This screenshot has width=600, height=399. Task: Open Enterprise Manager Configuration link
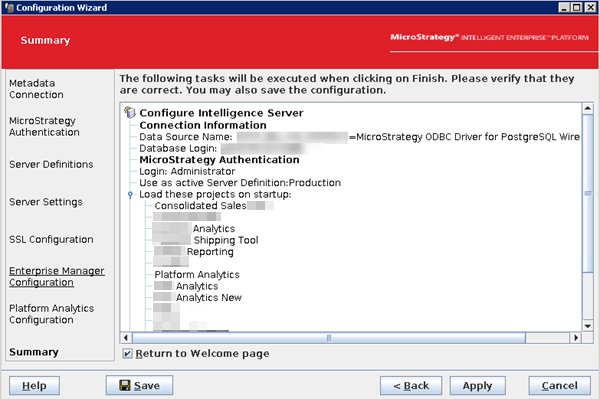[x=57, y=276]
